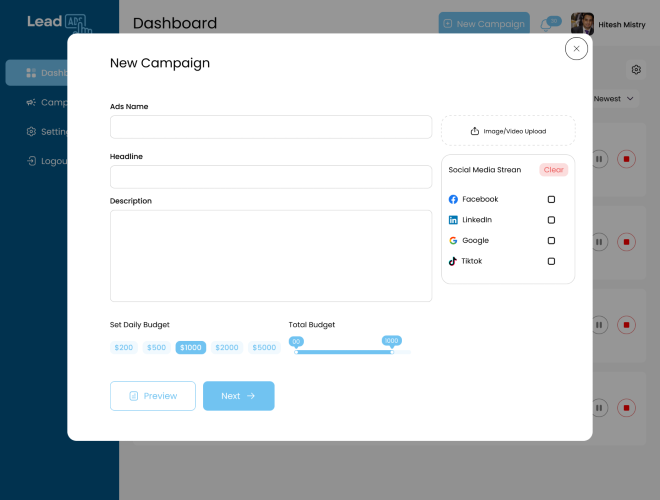This screenshot has width=660, height=500.
Task: Enable the Google checkbox
Action: (551, 240)
